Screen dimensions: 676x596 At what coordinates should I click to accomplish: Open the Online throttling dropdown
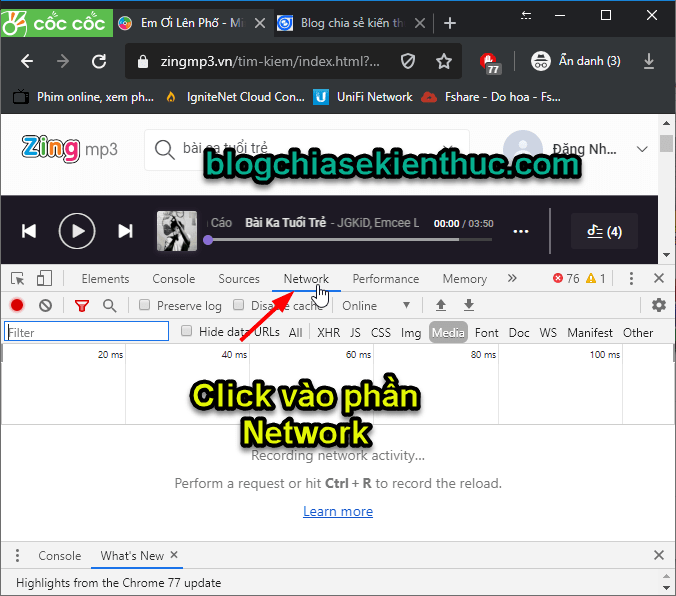point(375,306)
